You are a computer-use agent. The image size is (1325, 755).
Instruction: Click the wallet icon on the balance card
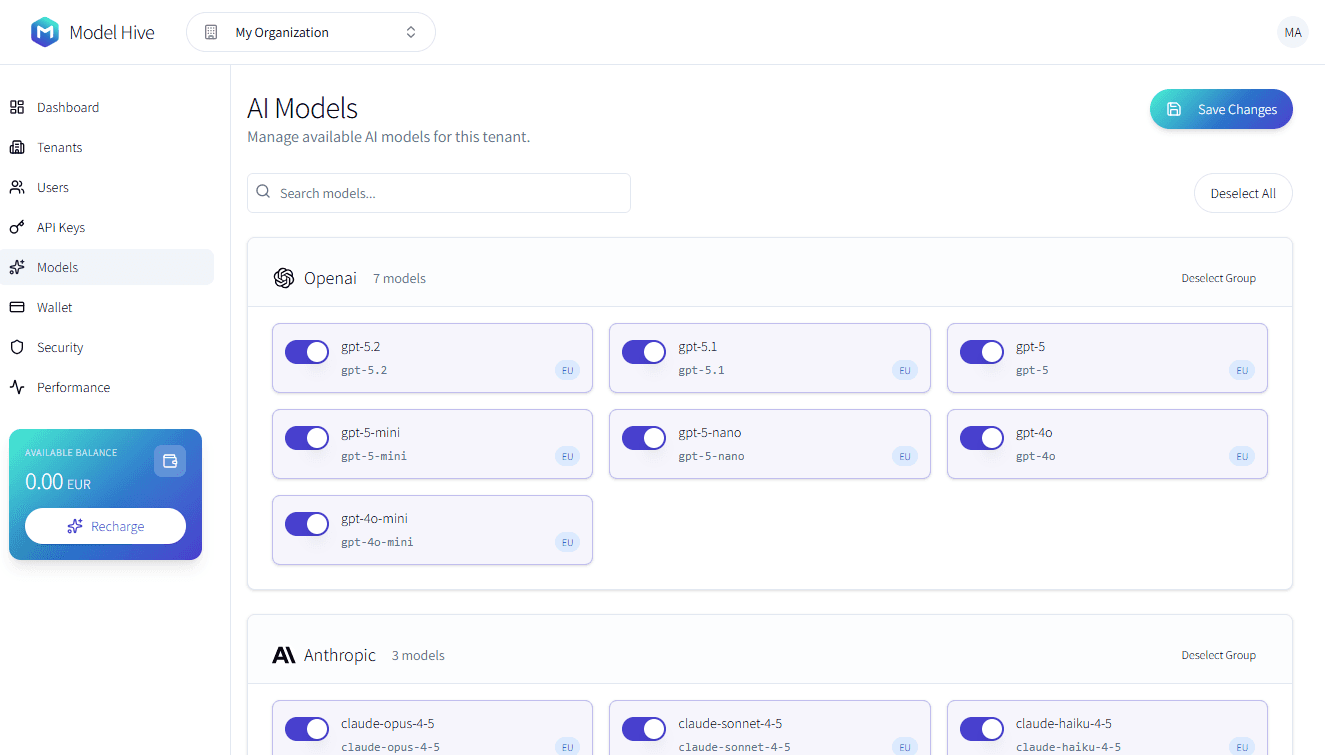pyautogui.click(x=170, y=461)
